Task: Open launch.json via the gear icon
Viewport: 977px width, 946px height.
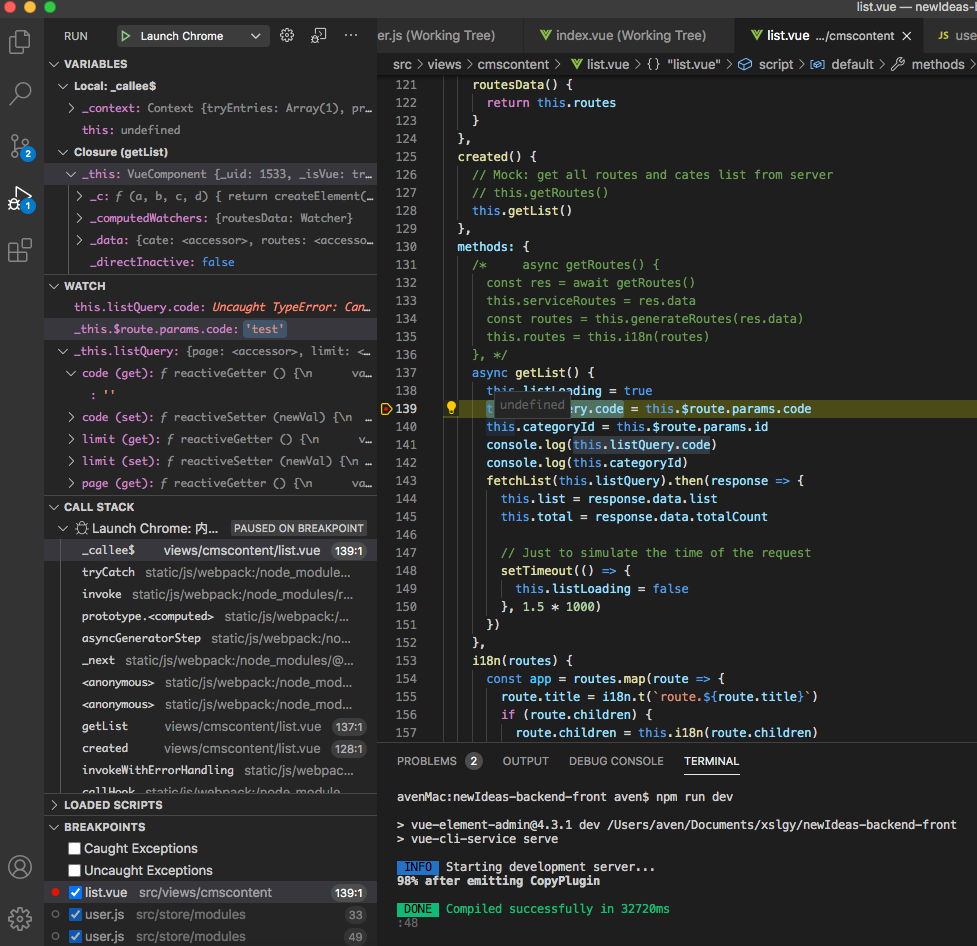Action: [x=287, y=36]
